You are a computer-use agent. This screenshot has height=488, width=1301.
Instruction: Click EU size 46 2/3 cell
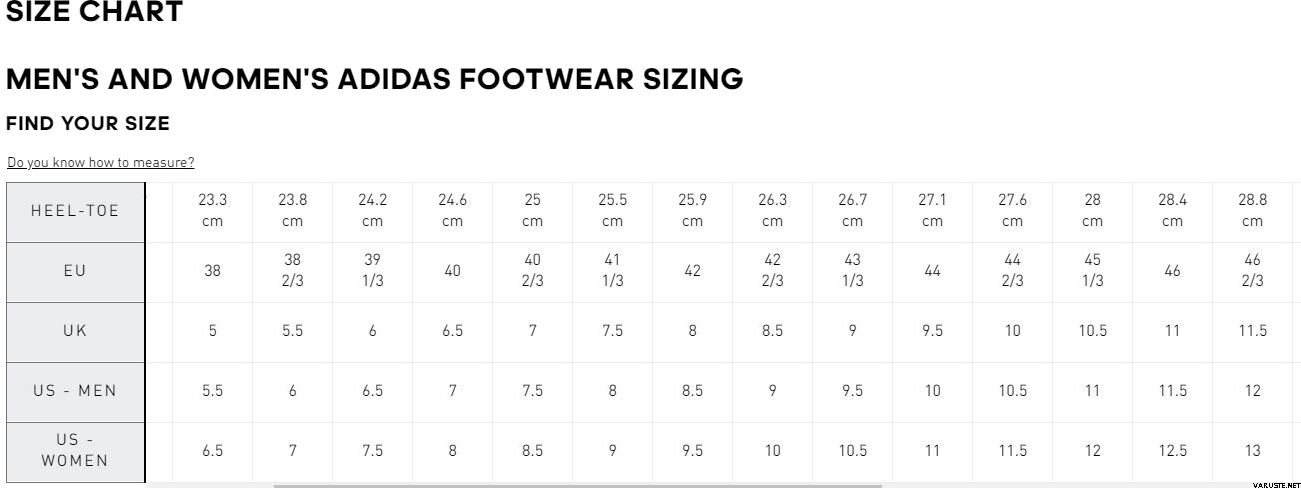tap(1253, 271)
